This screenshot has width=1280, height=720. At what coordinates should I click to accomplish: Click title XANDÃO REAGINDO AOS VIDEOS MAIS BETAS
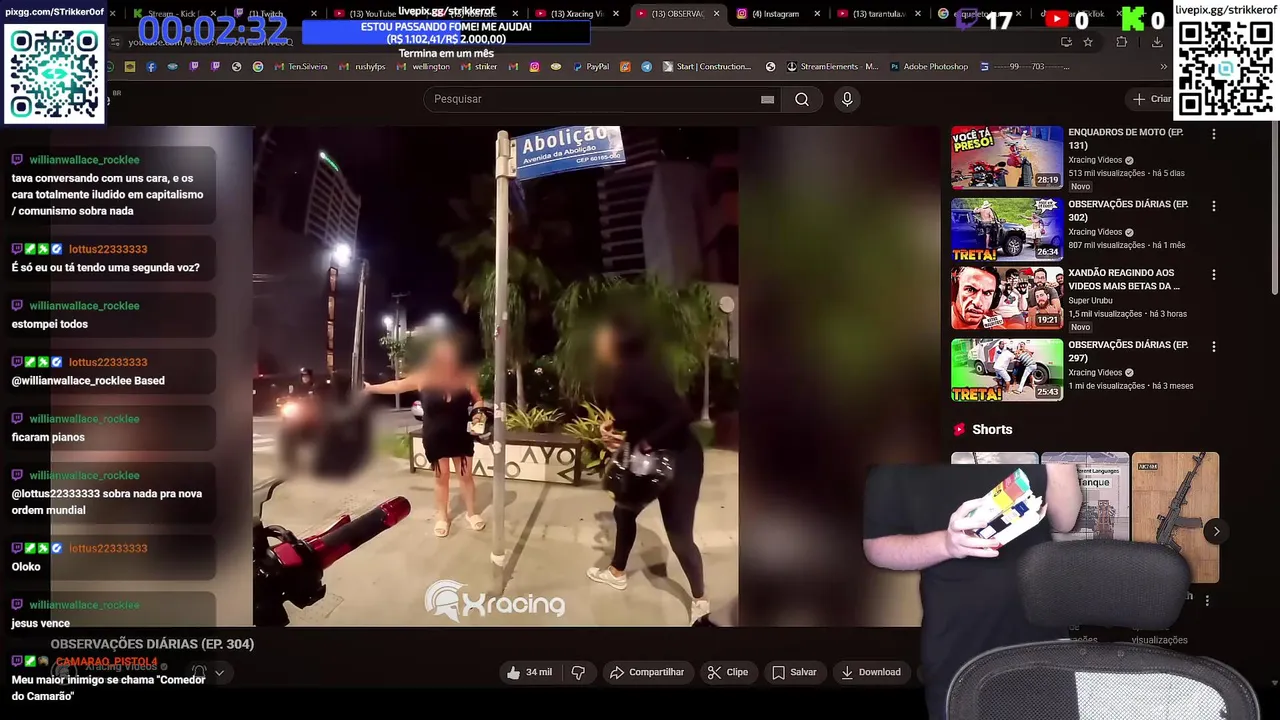1124,279
